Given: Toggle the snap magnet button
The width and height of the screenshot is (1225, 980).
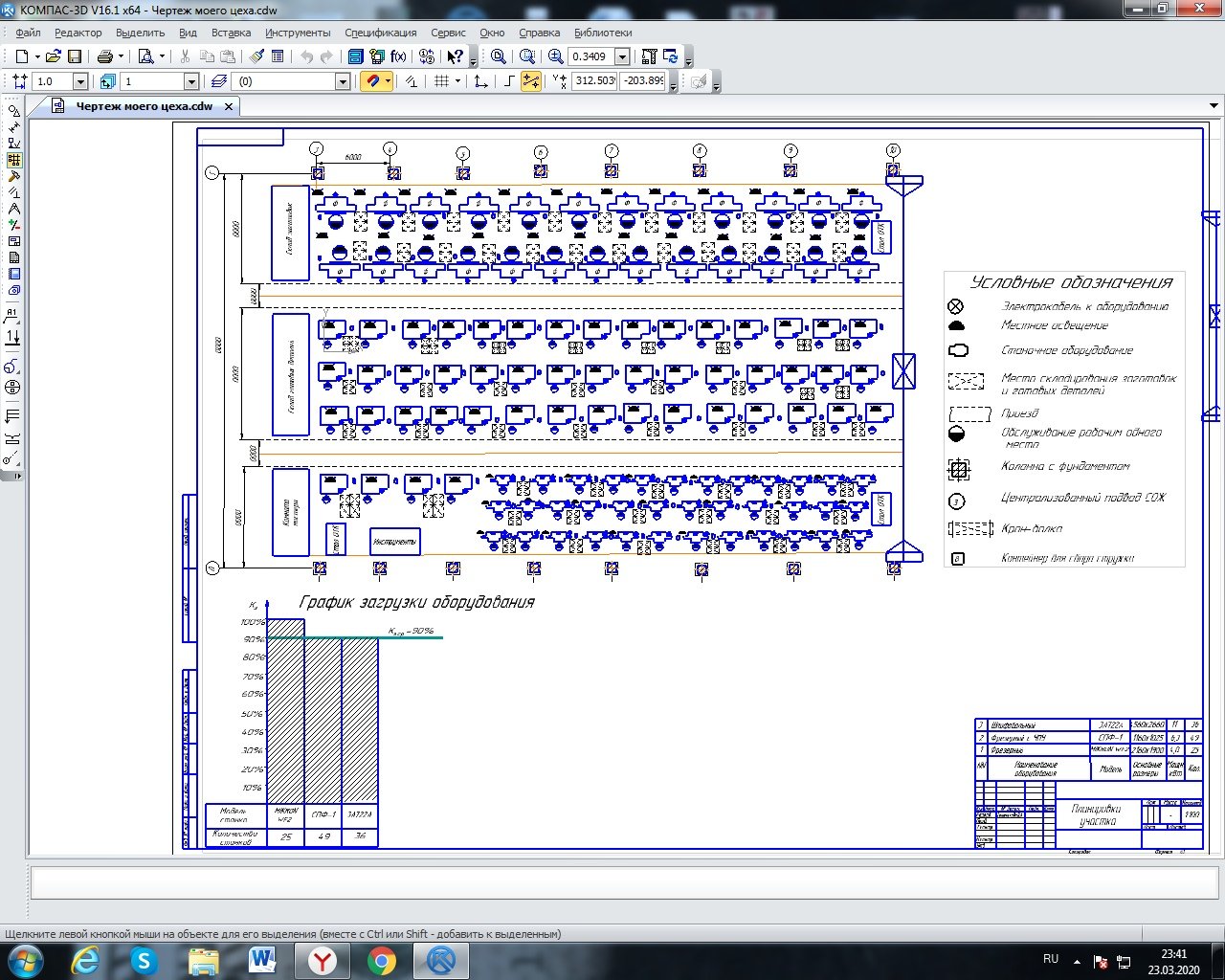Looking at the screenshot, I should 372,81.
